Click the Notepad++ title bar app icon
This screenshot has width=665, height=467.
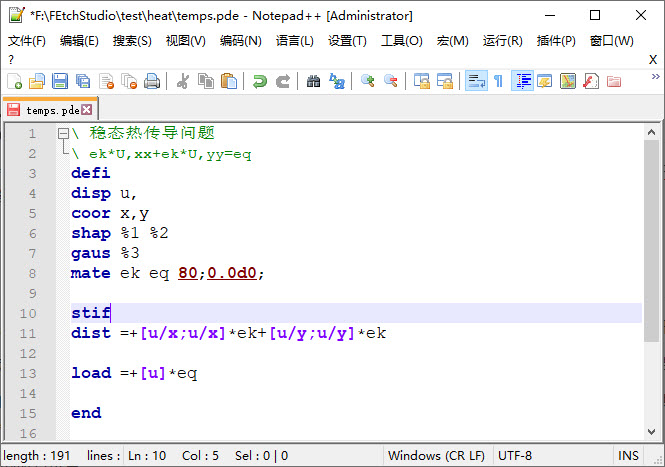point(17,16)
